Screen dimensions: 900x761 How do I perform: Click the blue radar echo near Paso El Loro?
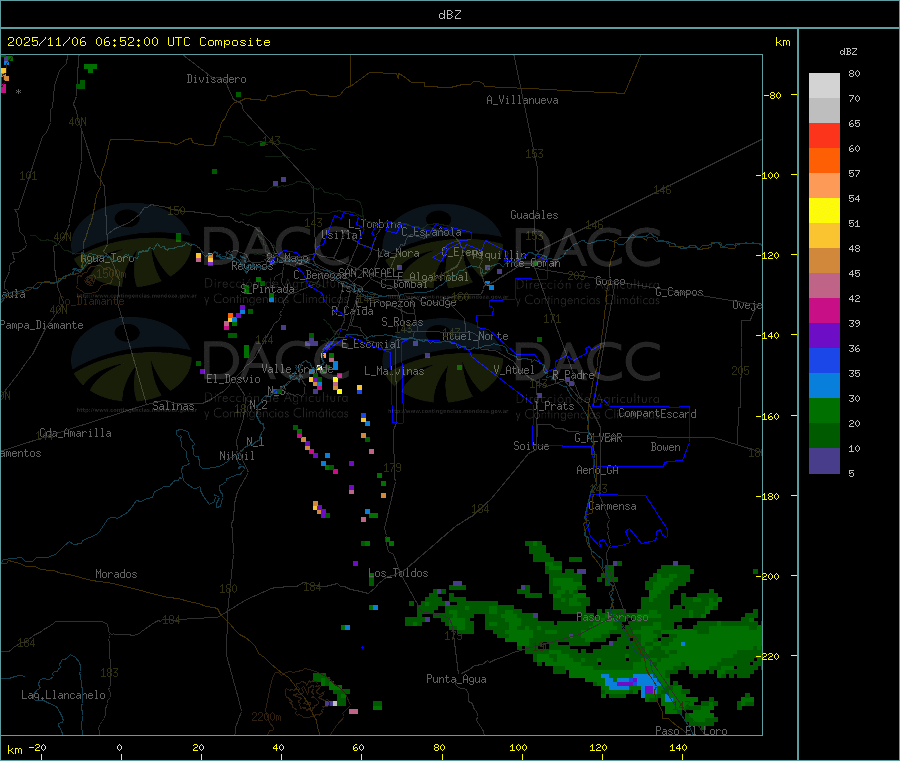click(635, 684)
